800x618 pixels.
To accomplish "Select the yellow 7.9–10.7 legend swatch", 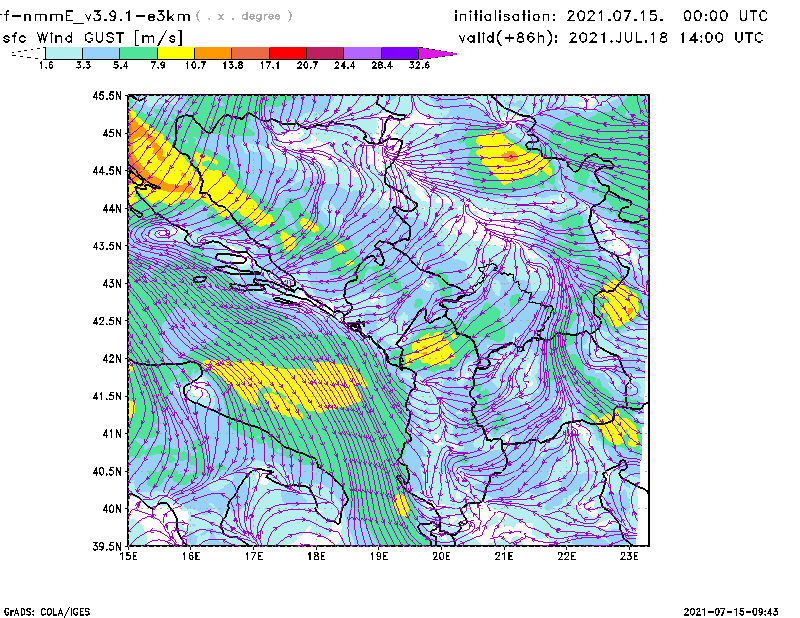I will tap(176, 53).
